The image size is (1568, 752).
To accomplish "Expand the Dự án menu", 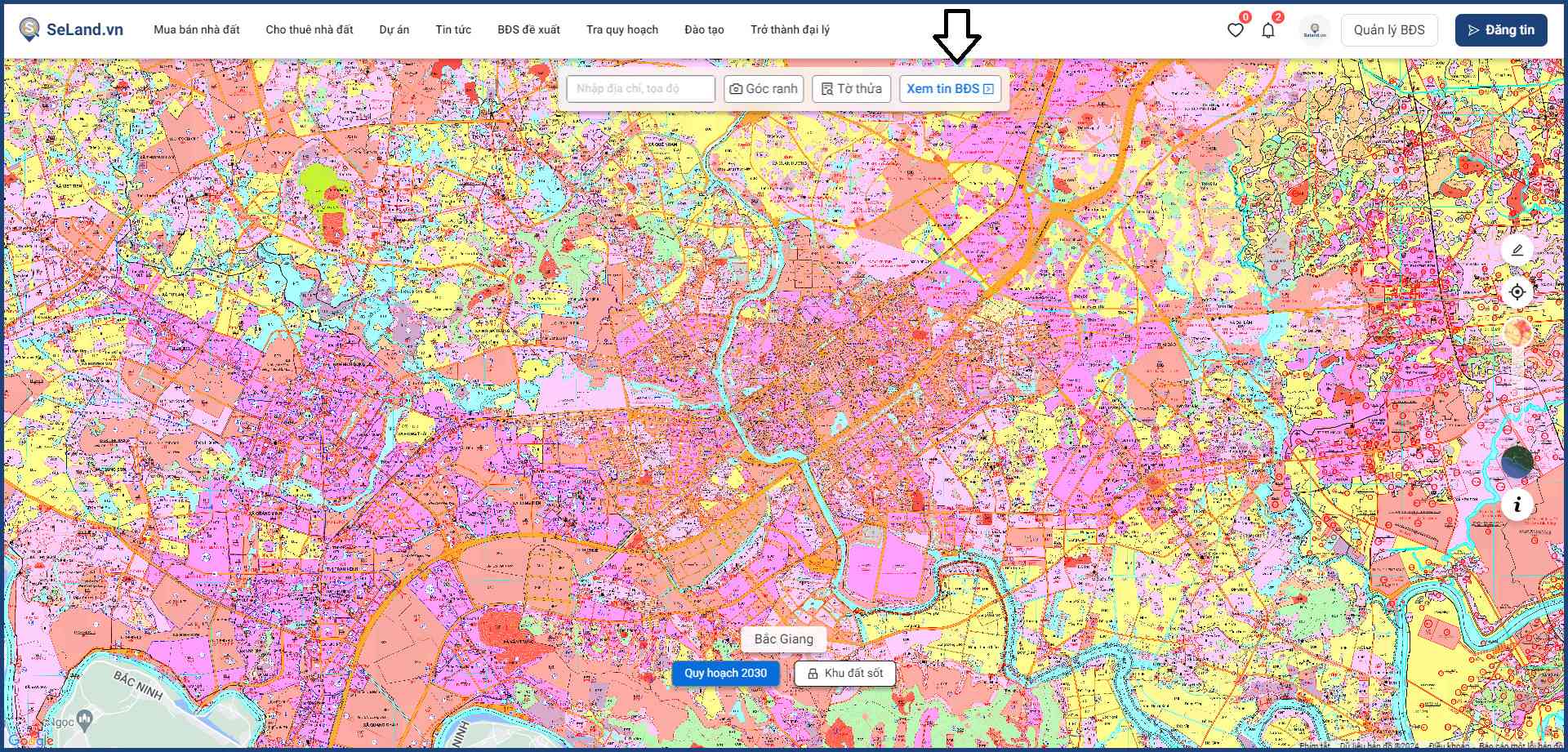I will point(394,29).
